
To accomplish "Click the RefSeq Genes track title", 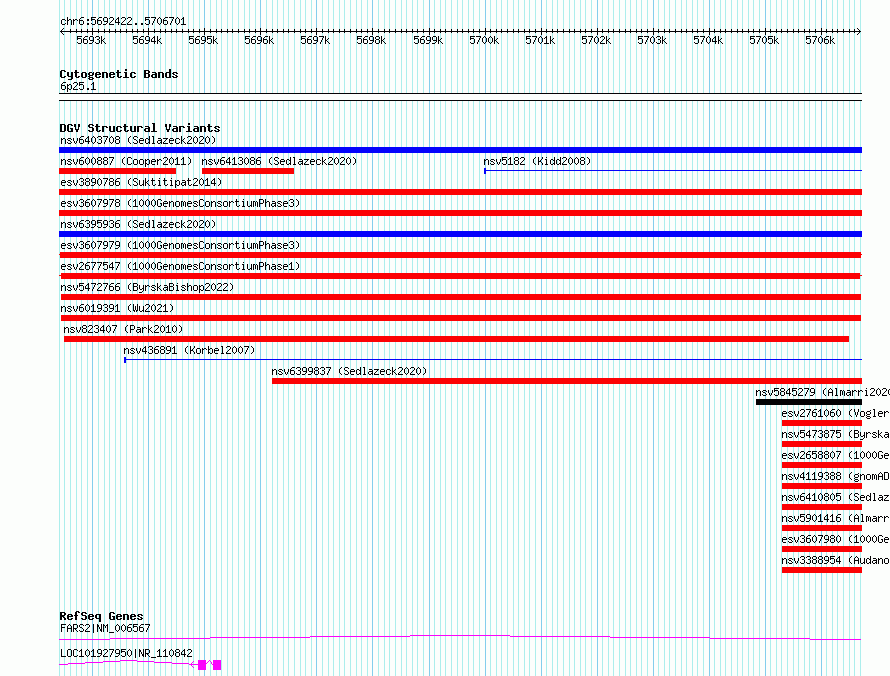I will click(x=101, y=616).
